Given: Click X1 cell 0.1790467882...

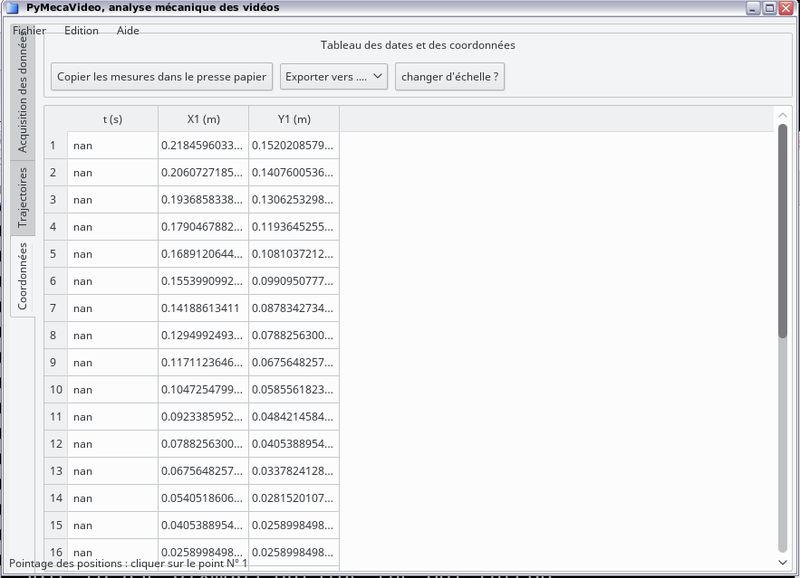Looking at the screenshot, I should coord(204,227).
